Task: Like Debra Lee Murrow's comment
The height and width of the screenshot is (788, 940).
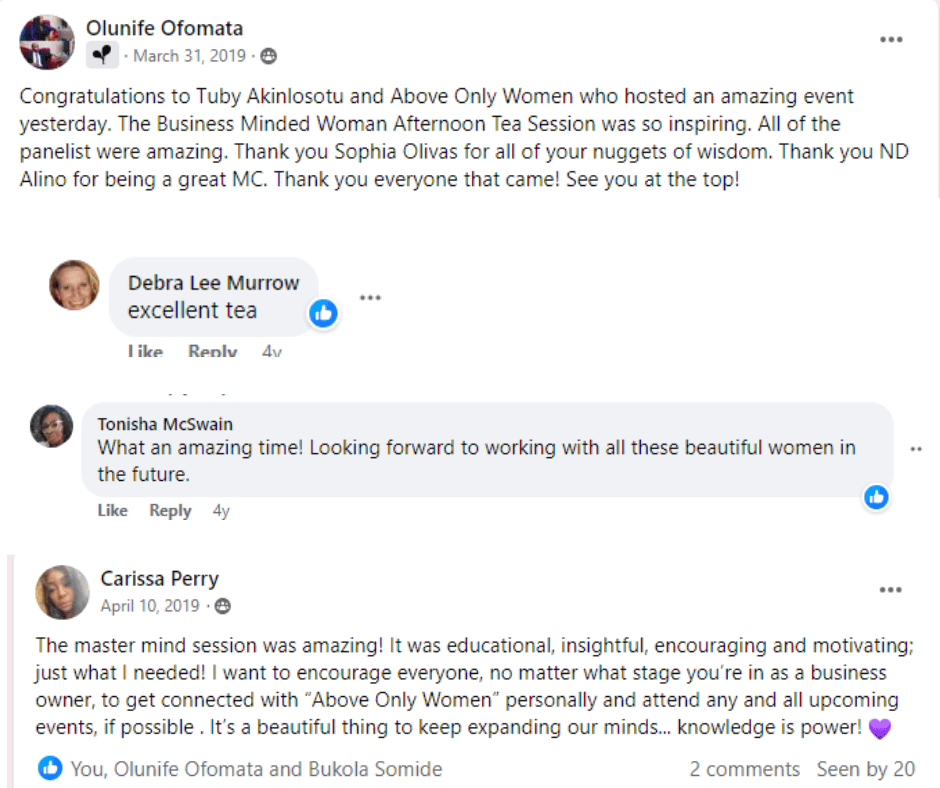Action: (x=145, y=351)
